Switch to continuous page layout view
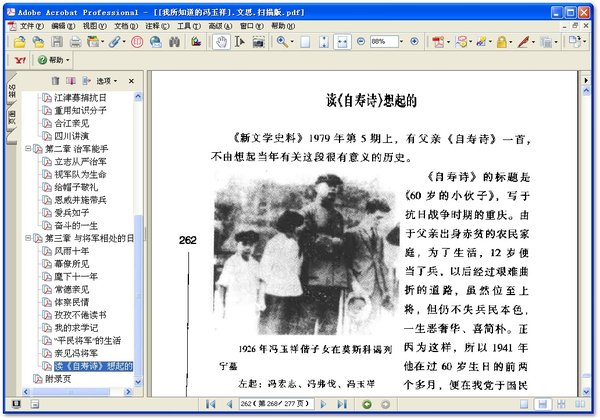The width and height of the screenshot is (600, 420). pos(543,404)
